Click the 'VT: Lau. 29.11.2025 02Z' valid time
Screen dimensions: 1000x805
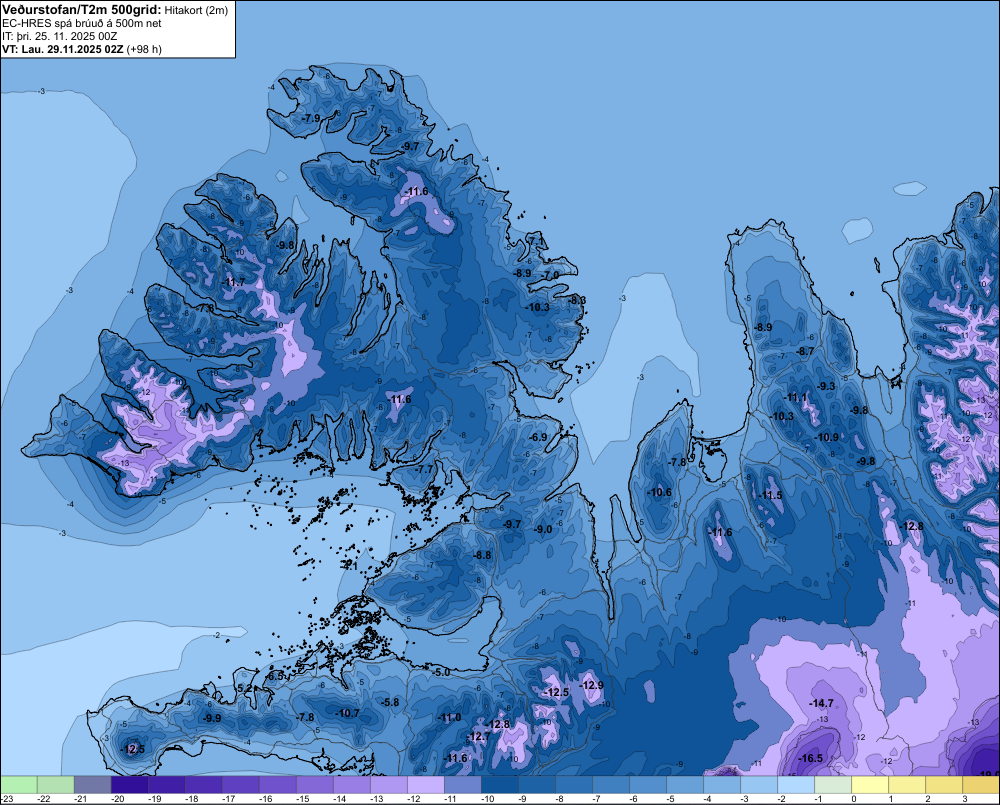coord(62,49)
